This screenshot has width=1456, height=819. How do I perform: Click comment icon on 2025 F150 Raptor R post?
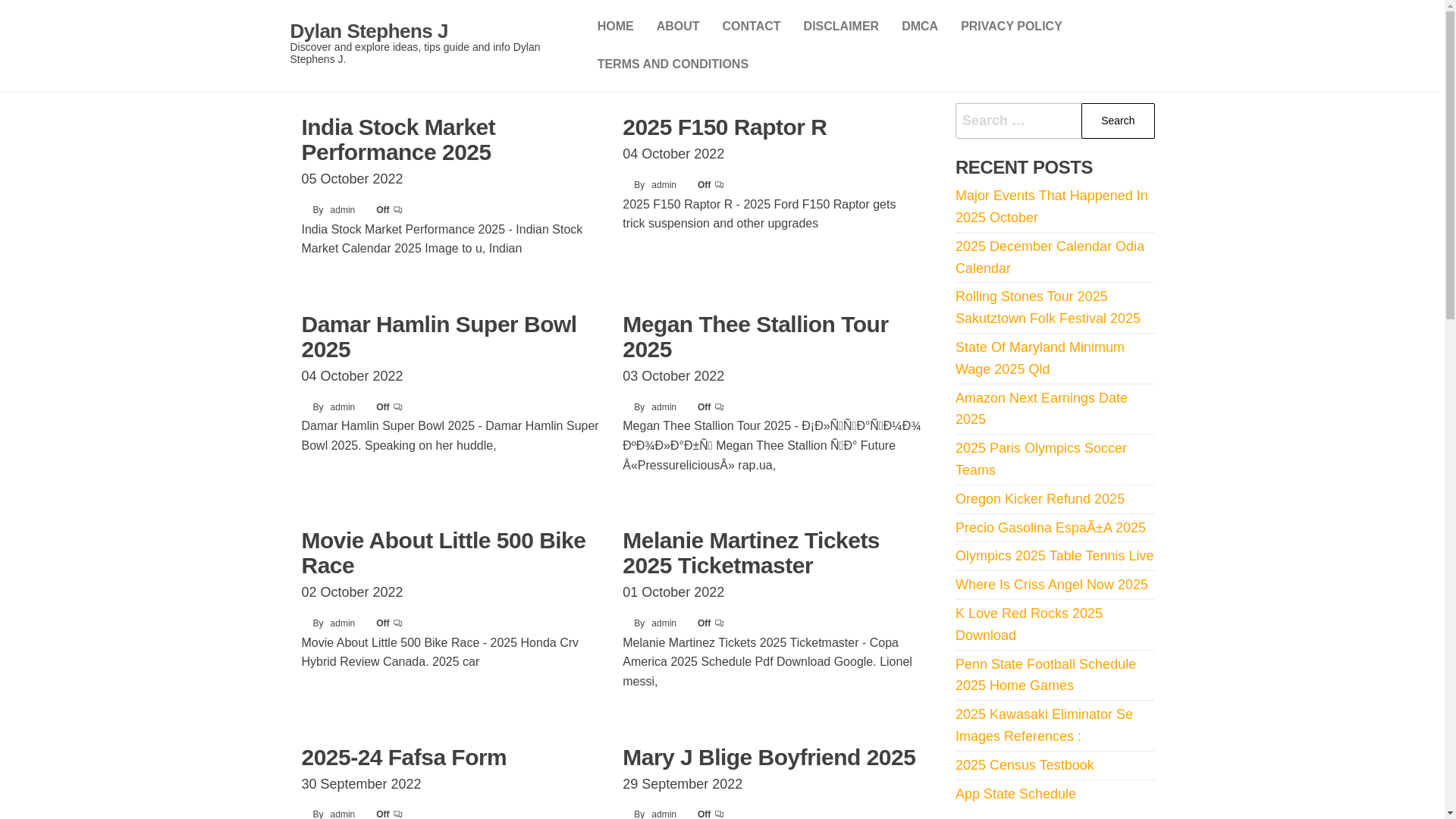tap(720, 185)
